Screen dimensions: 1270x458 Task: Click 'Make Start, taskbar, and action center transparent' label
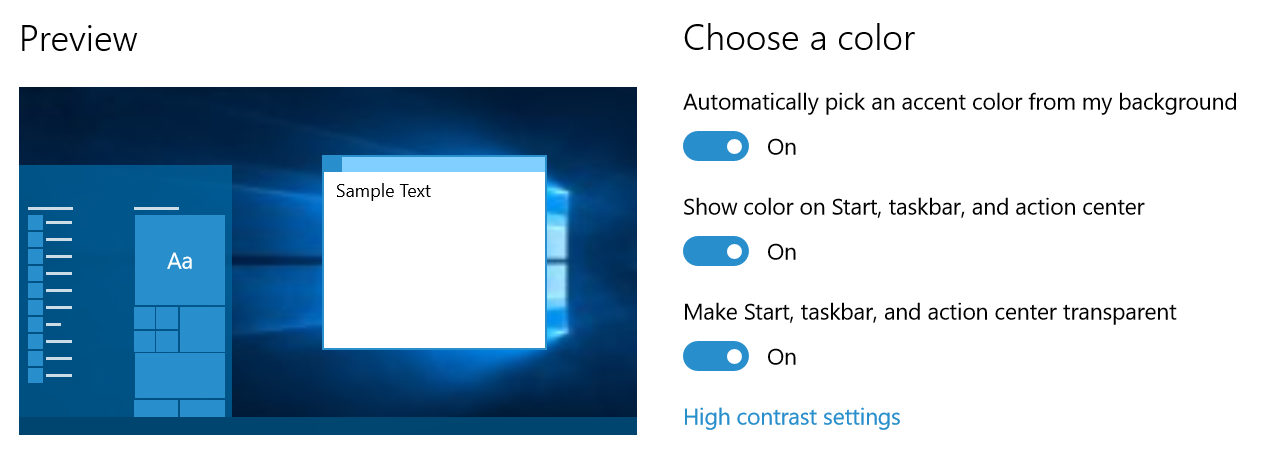[929, 312]
